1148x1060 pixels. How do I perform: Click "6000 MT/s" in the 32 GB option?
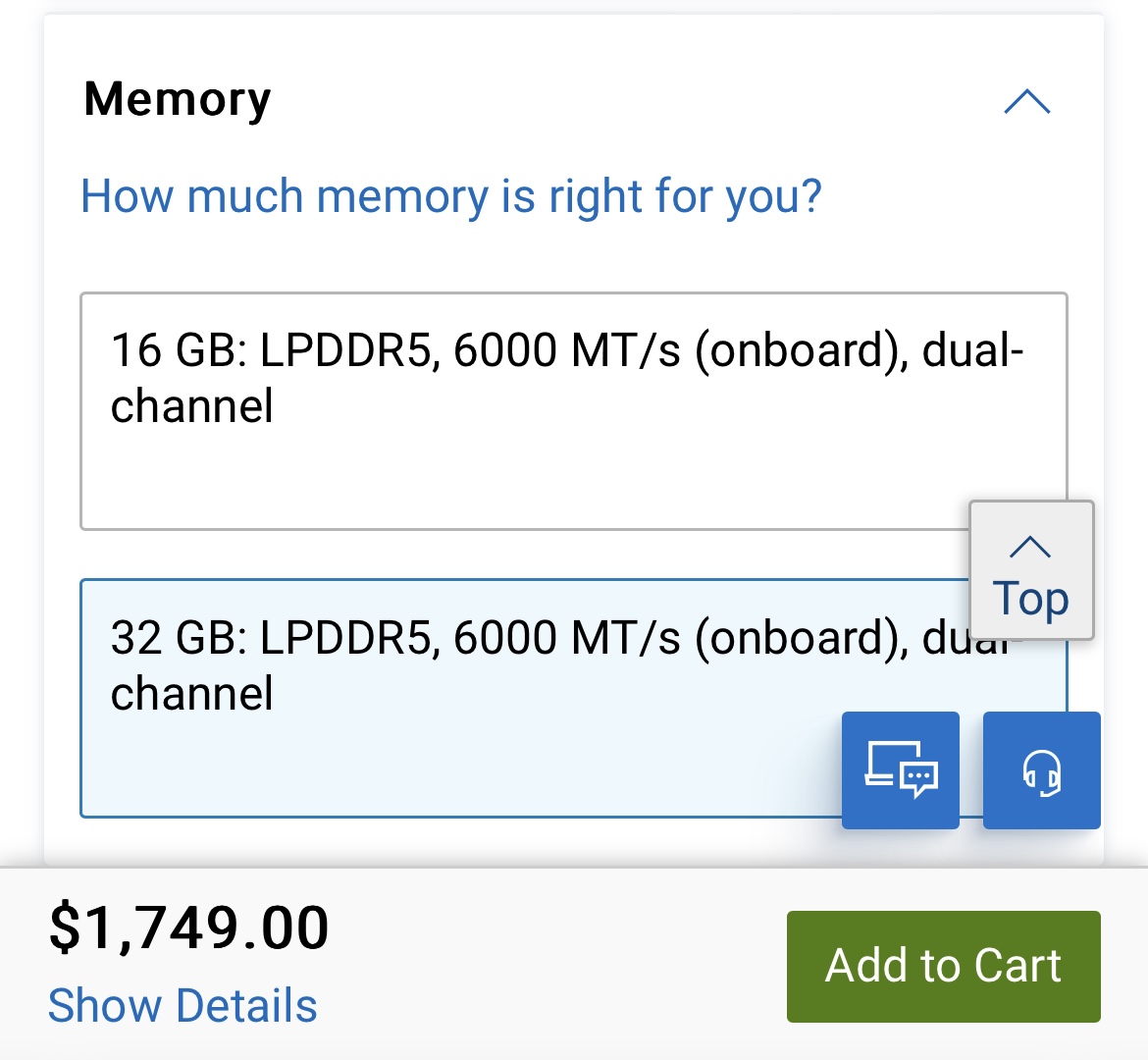(x=566, y=637)
